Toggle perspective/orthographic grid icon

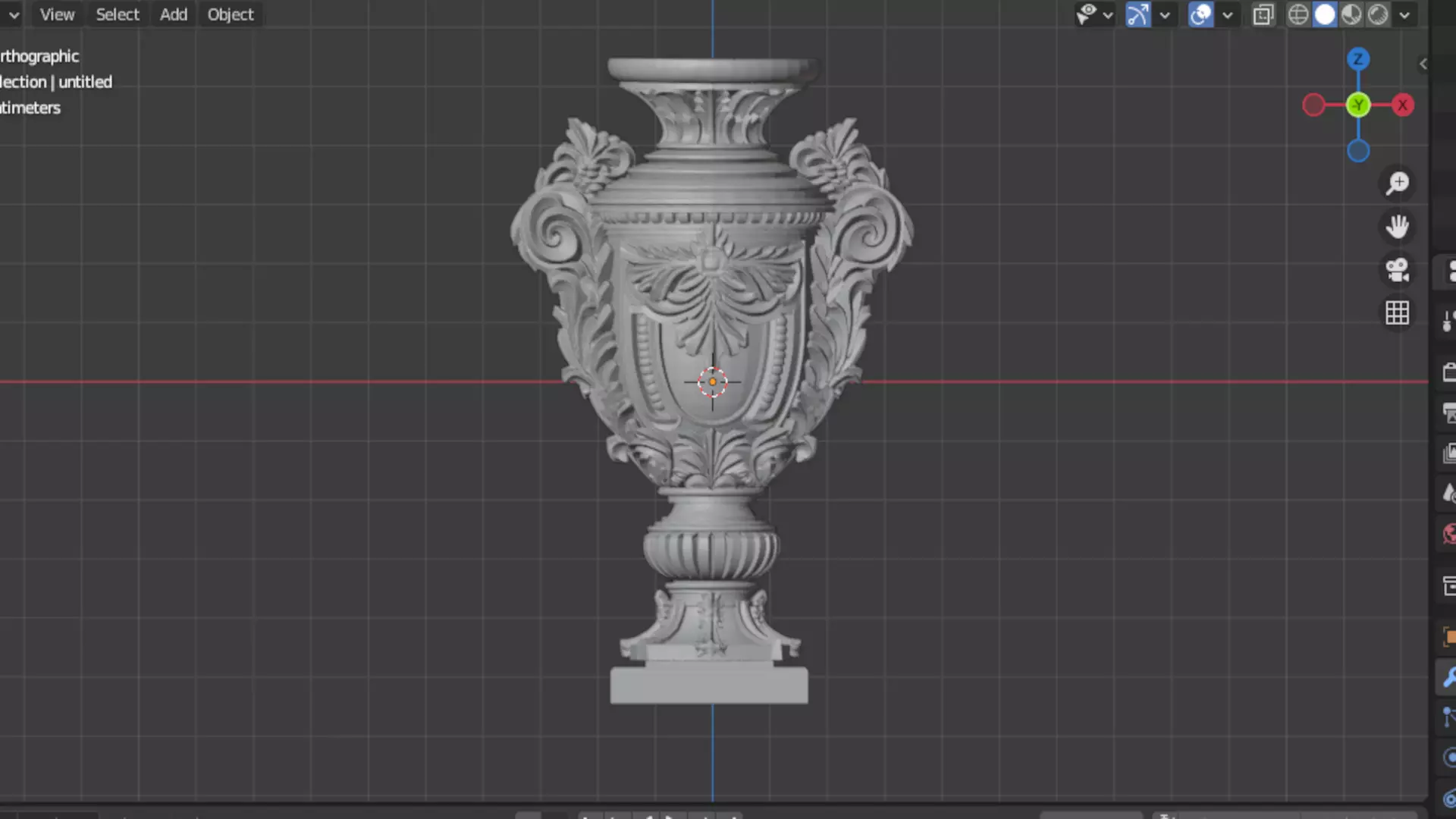click(1397, 313)
